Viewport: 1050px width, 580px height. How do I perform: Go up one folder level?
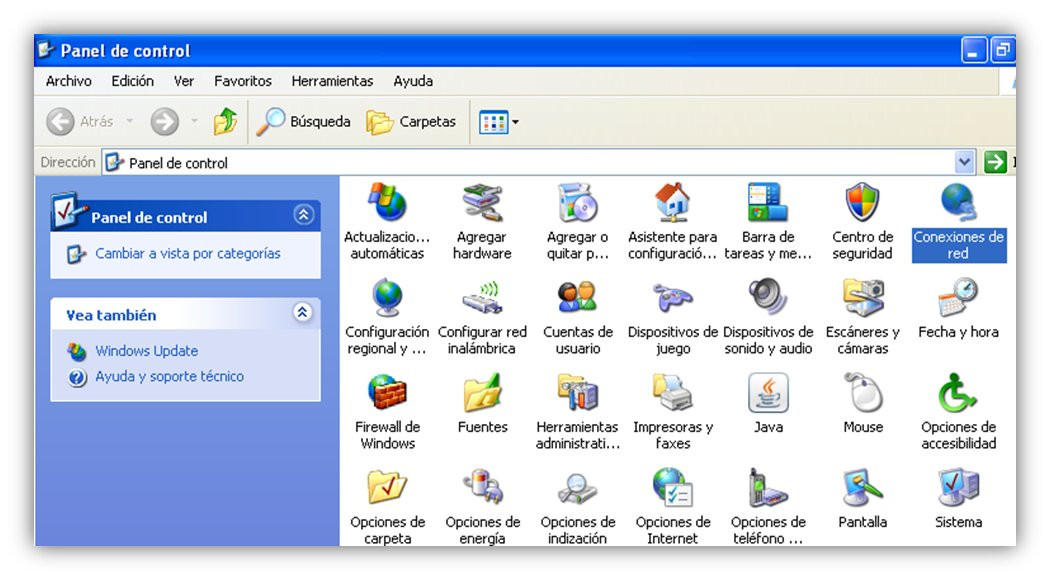click(x=225, y=122)
